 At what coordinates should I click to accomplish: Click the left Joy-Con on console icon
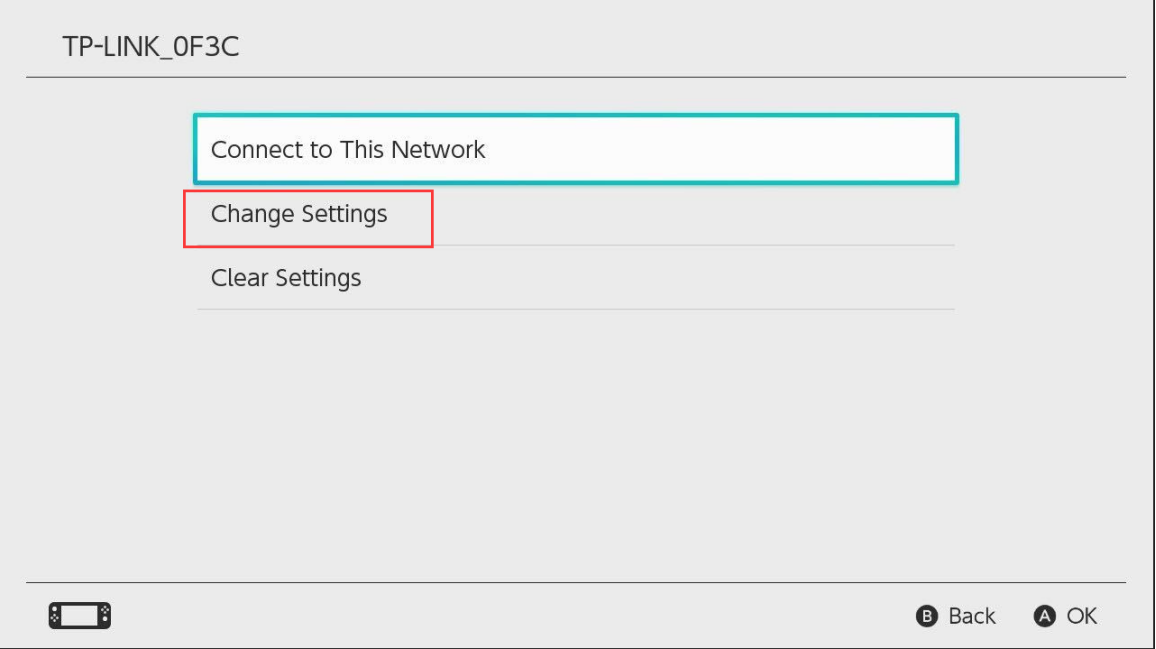pyautogui.click(x=55, y=616)
